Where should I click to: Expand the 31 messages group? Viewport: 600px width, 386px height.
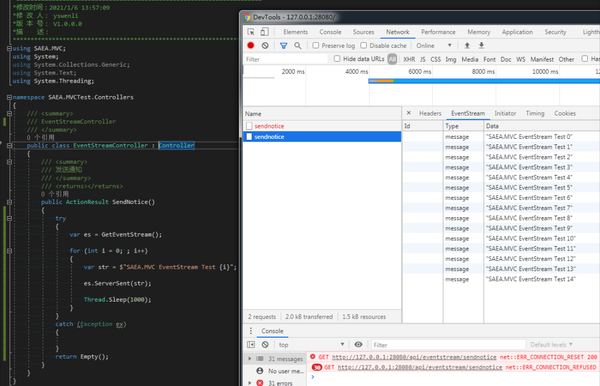tap(250, 358)
